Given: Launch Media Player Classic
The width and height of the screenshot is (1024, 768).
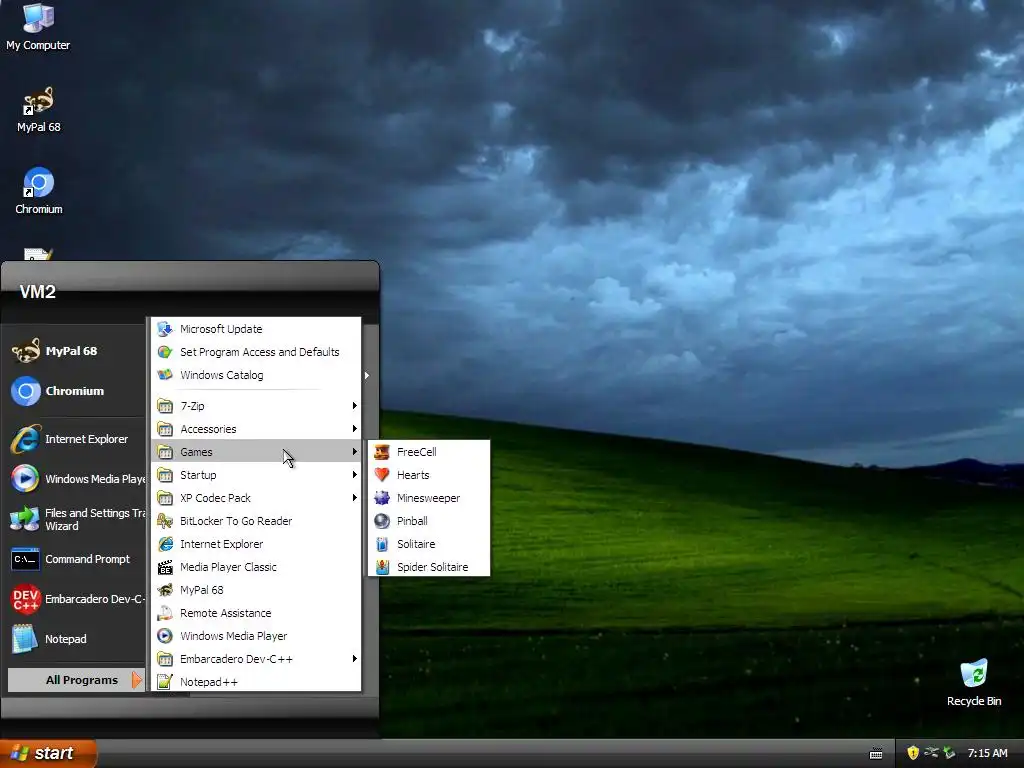Looking at the screenshot, I should pyautogui.click(x=256, y=567).
